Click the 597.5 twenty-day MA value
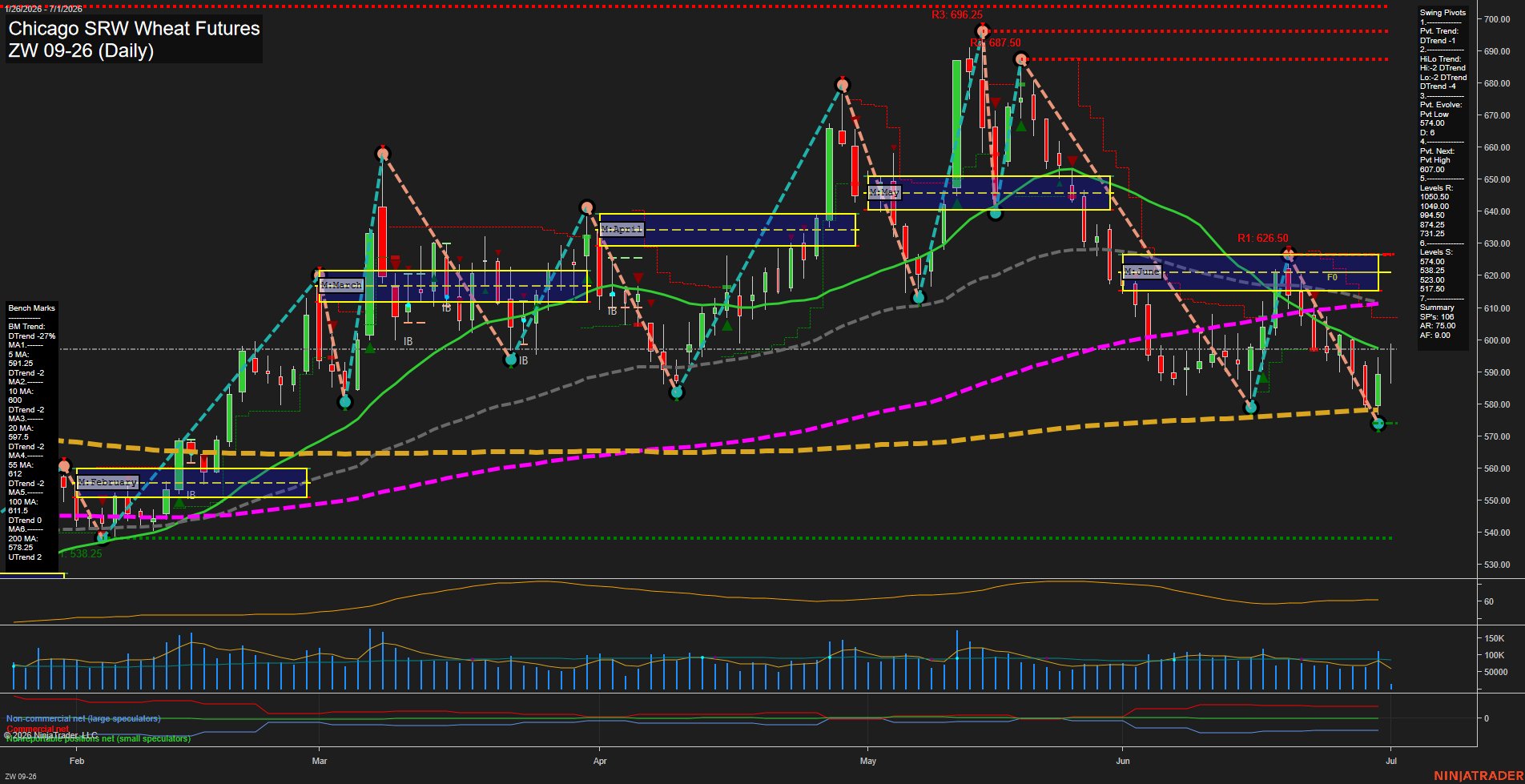The width and height of the screenshot is (1525, 784). click(x=18, y=437)
